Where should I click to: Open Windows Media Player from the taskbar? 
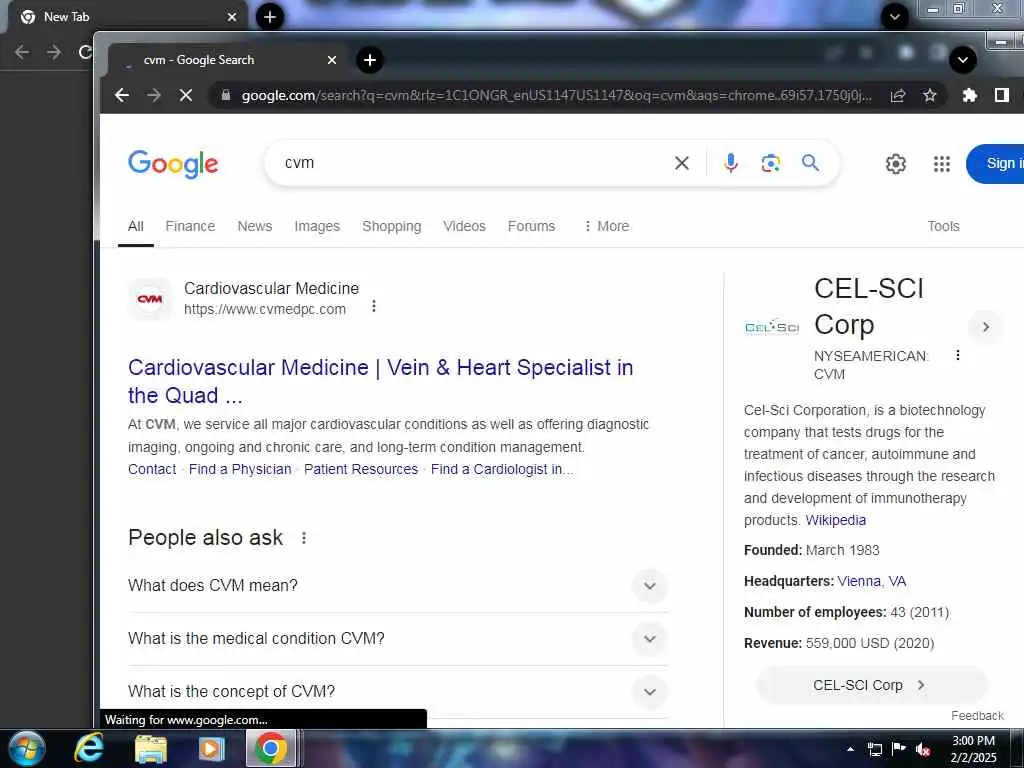coord(211,749)
